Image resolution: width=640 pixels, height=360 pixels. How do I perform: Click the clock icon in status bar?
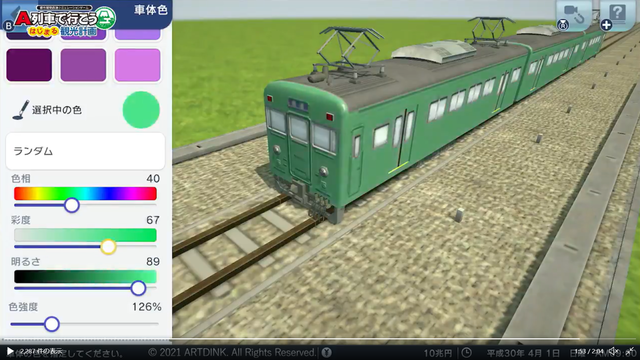467,352
